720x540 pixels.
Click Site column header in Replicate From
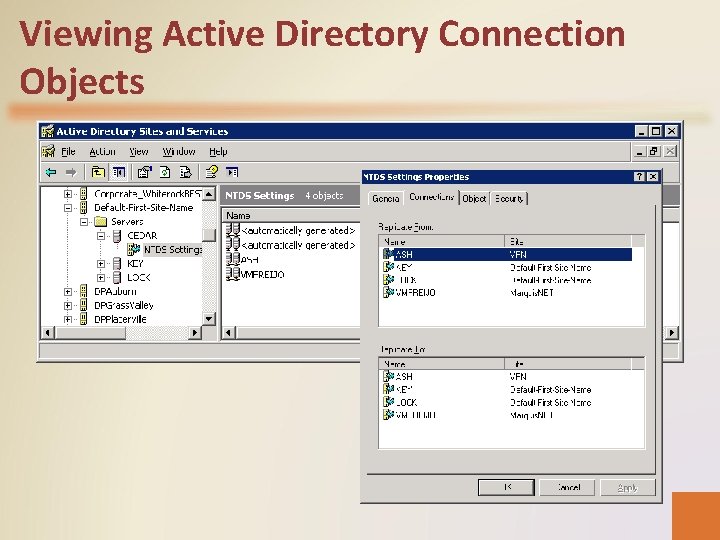[x=568, y=242]
